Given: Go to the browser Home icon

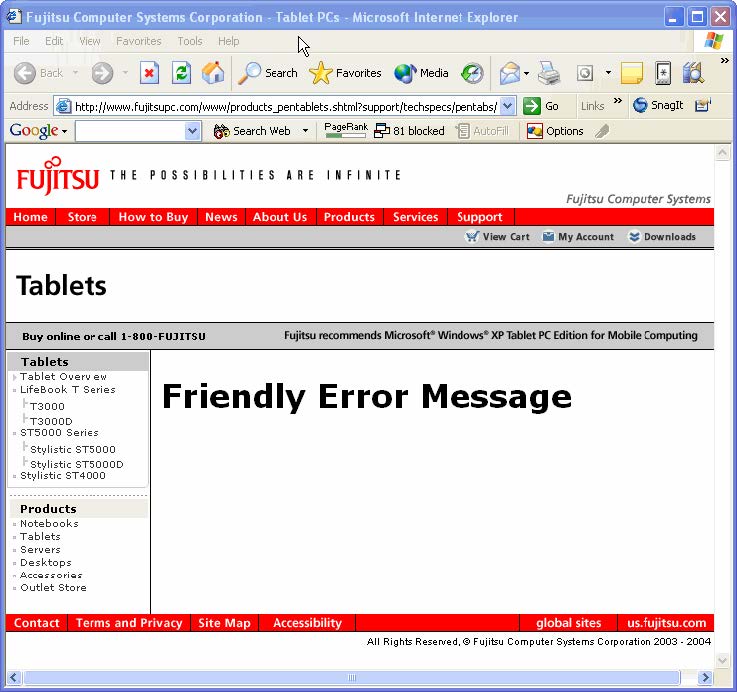Looking at the screenshot, I should tap(213, 73).
